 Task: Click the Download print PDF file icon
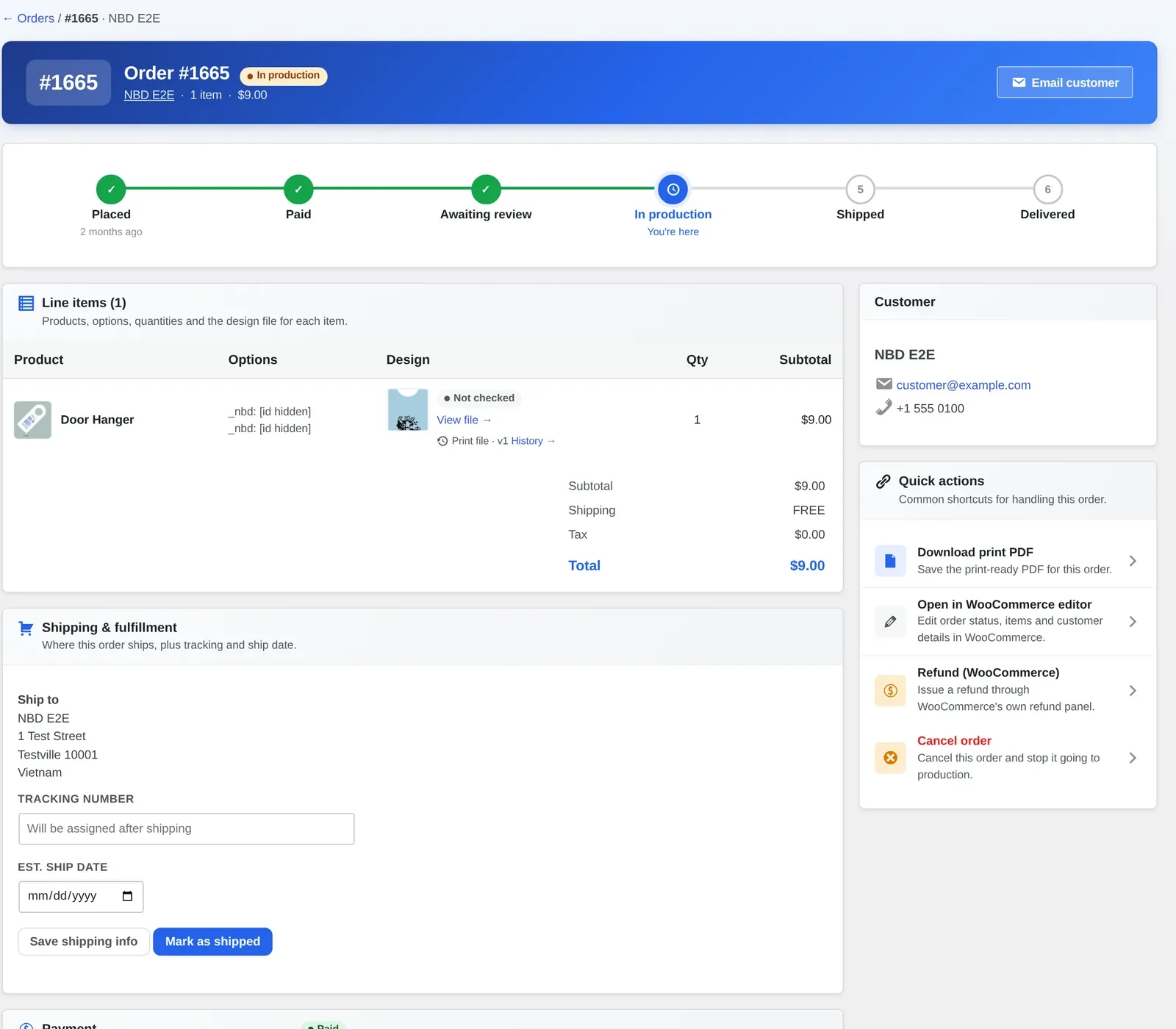click(x=890, y=561)
